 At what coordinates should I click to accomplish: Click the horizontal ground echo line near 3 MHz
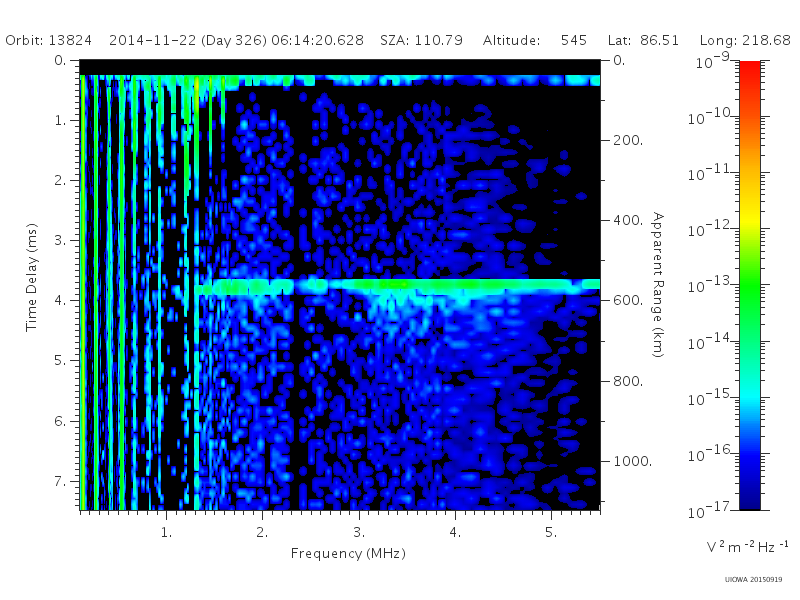tap(398, 286)
